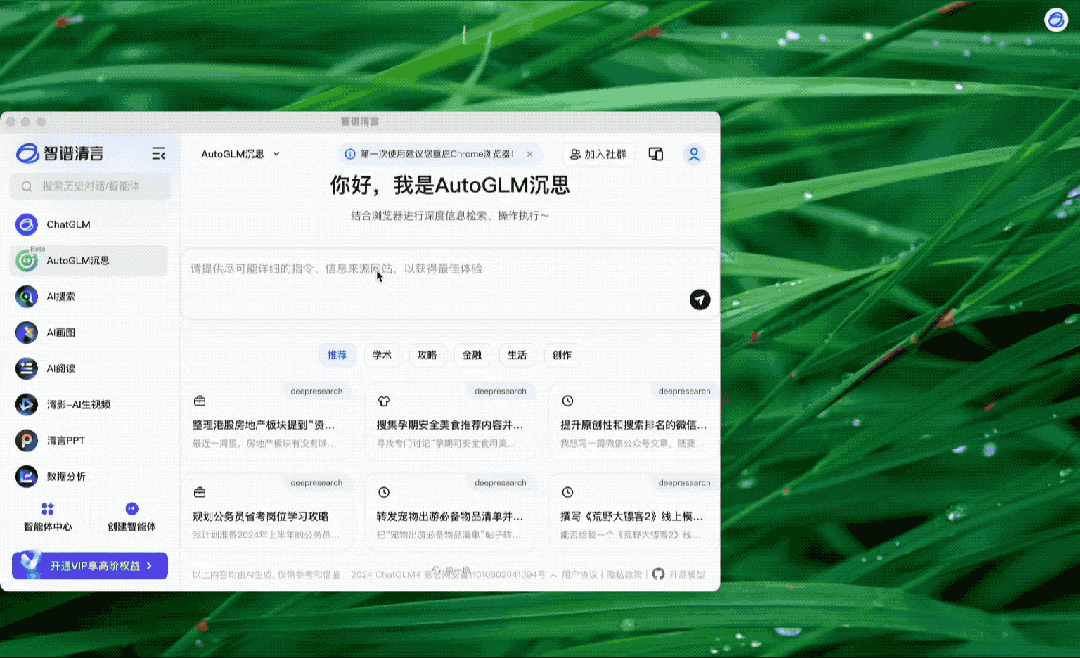Open the 用户协议 link in footer
The height and width of the screenshot is (658, 1080).
pyautogui.click(x=579, y=574)
